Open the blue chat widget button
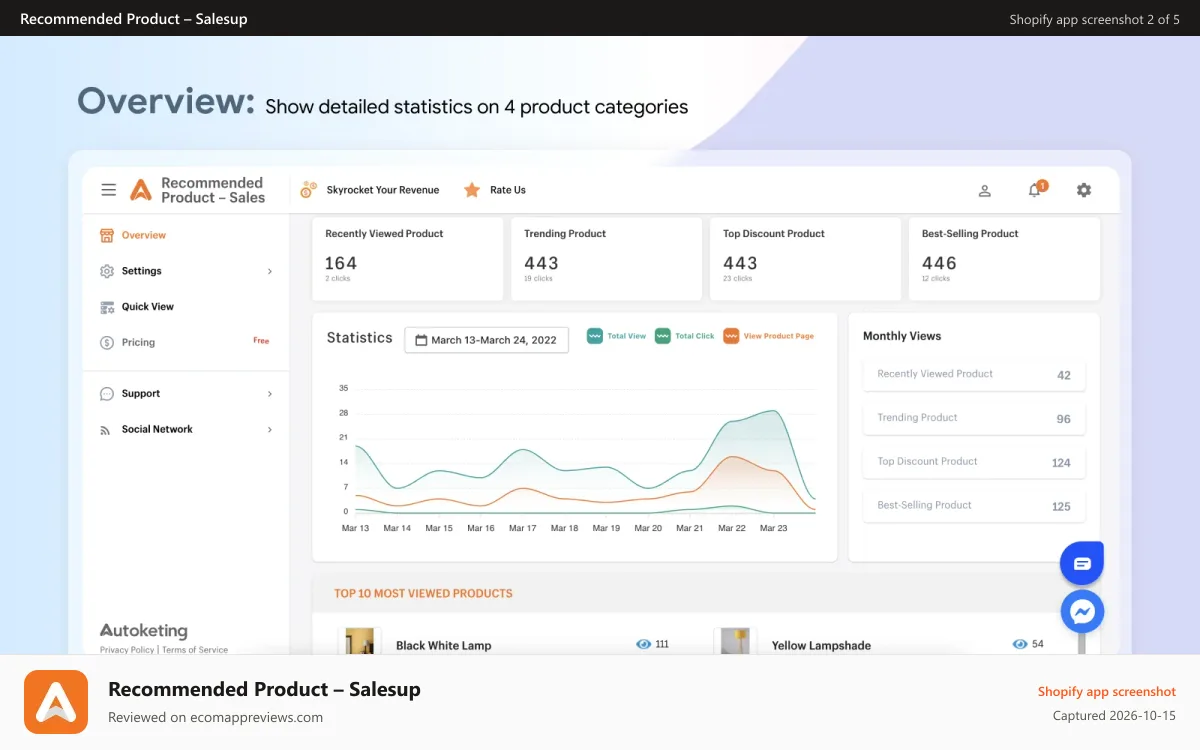Viewport: 1200px width, 750px height. pos(1082,564)
